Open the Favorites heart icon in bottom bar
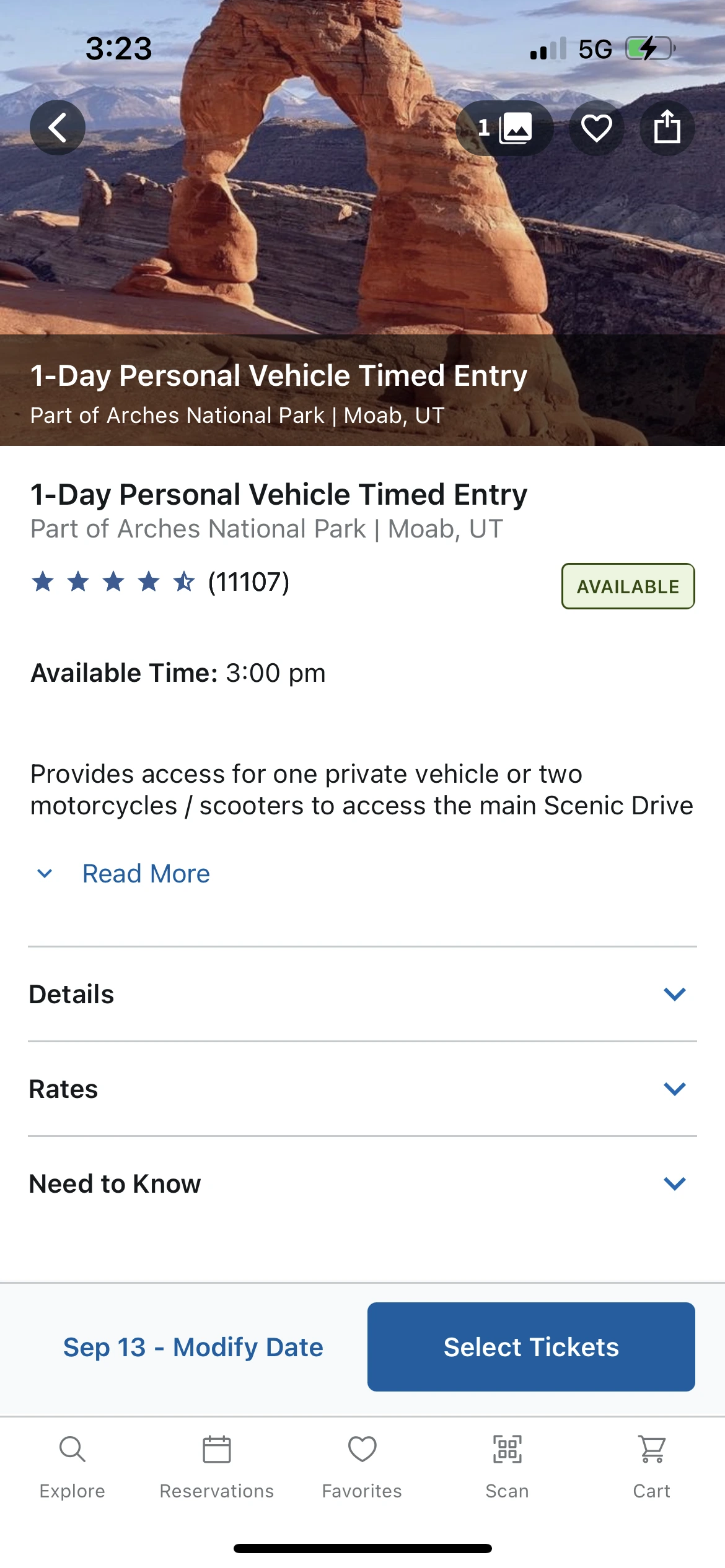Screen dimensions: 725x1568 [x=362, y=1467]
